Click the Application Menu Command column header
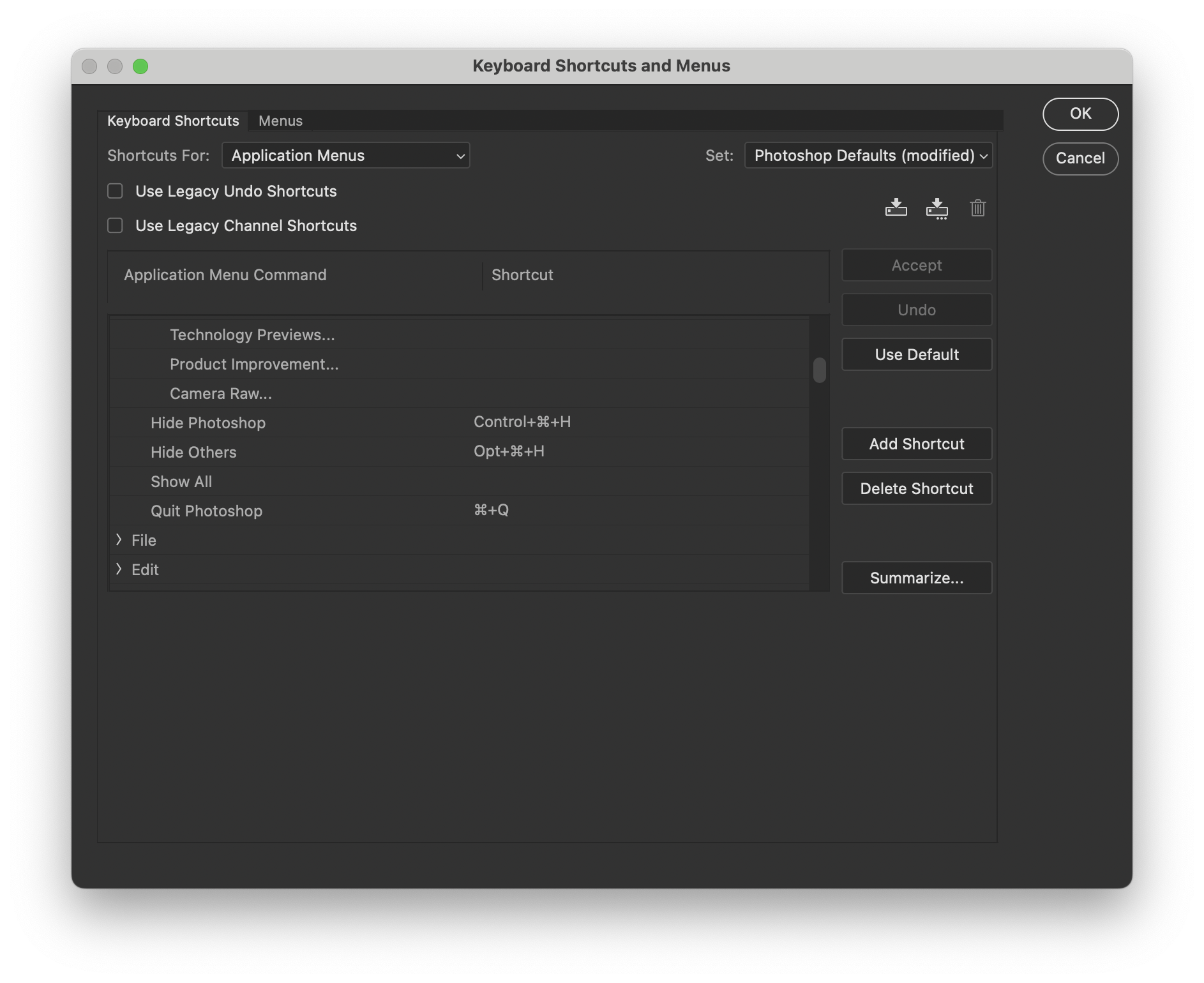The height and width of the screenshot is (983, 1204). pyautogui.click(x=225, y=275)
